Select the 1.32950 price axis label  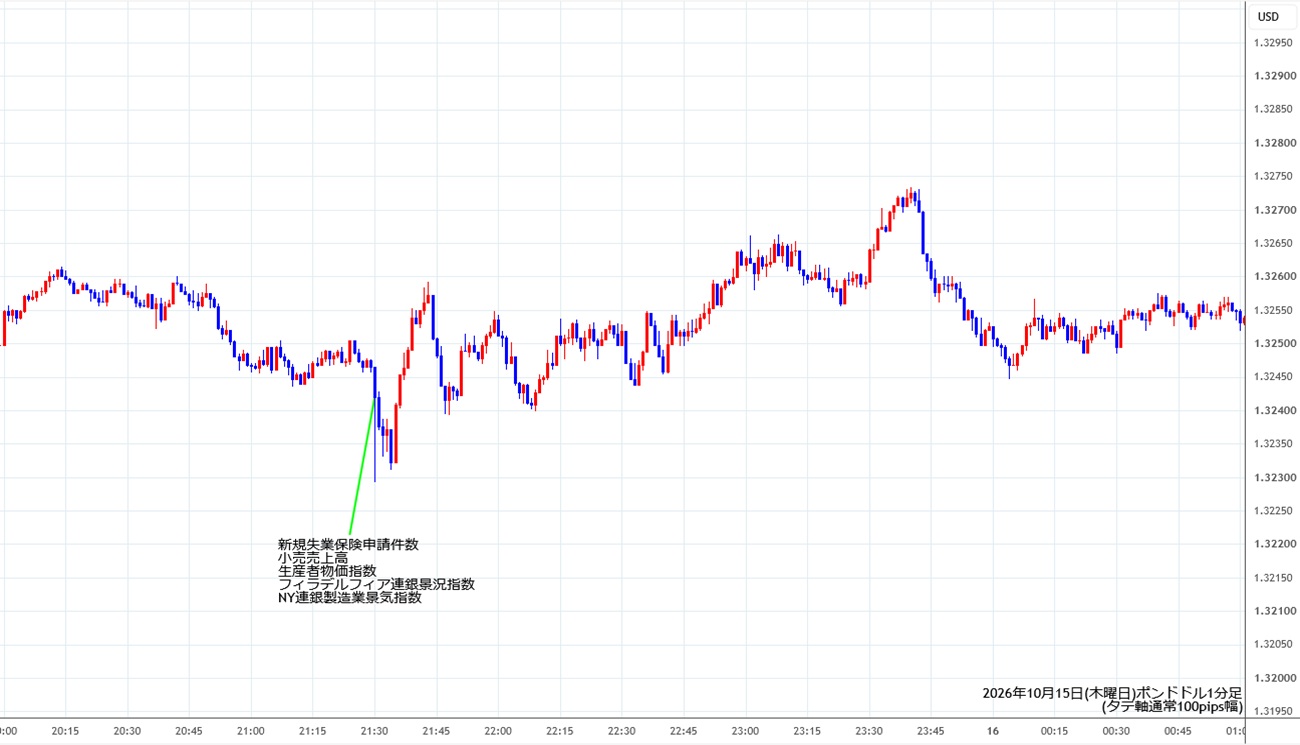pos(1271,43)
